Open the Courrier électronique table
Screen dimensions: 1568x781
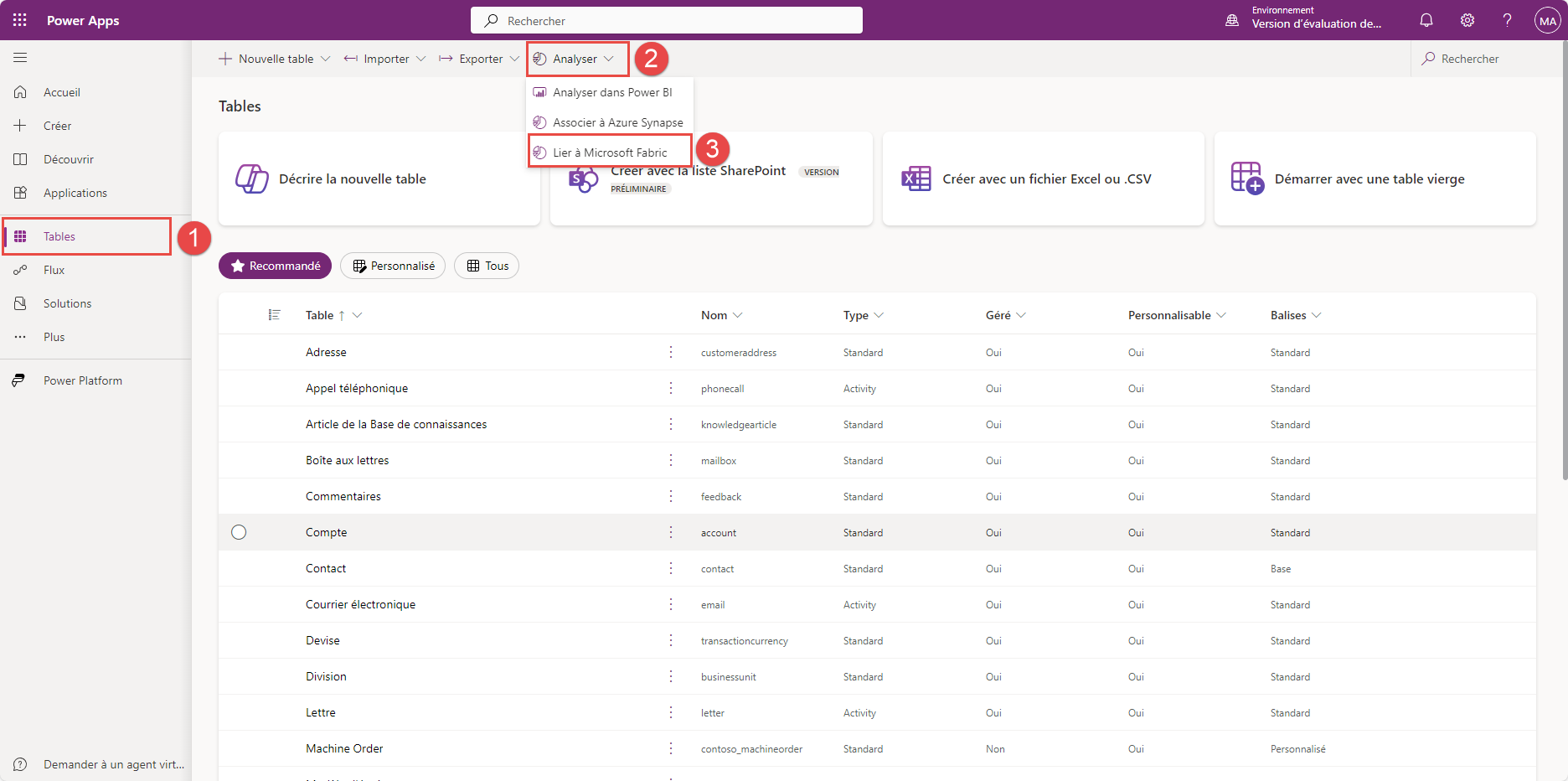coord(360,604)
